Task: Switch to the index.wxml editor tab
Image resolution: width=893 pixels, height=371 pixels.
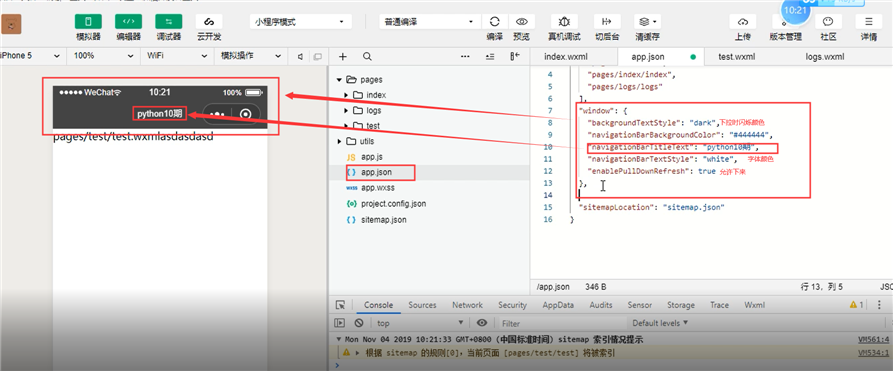Action: click(x=566, y=56)
